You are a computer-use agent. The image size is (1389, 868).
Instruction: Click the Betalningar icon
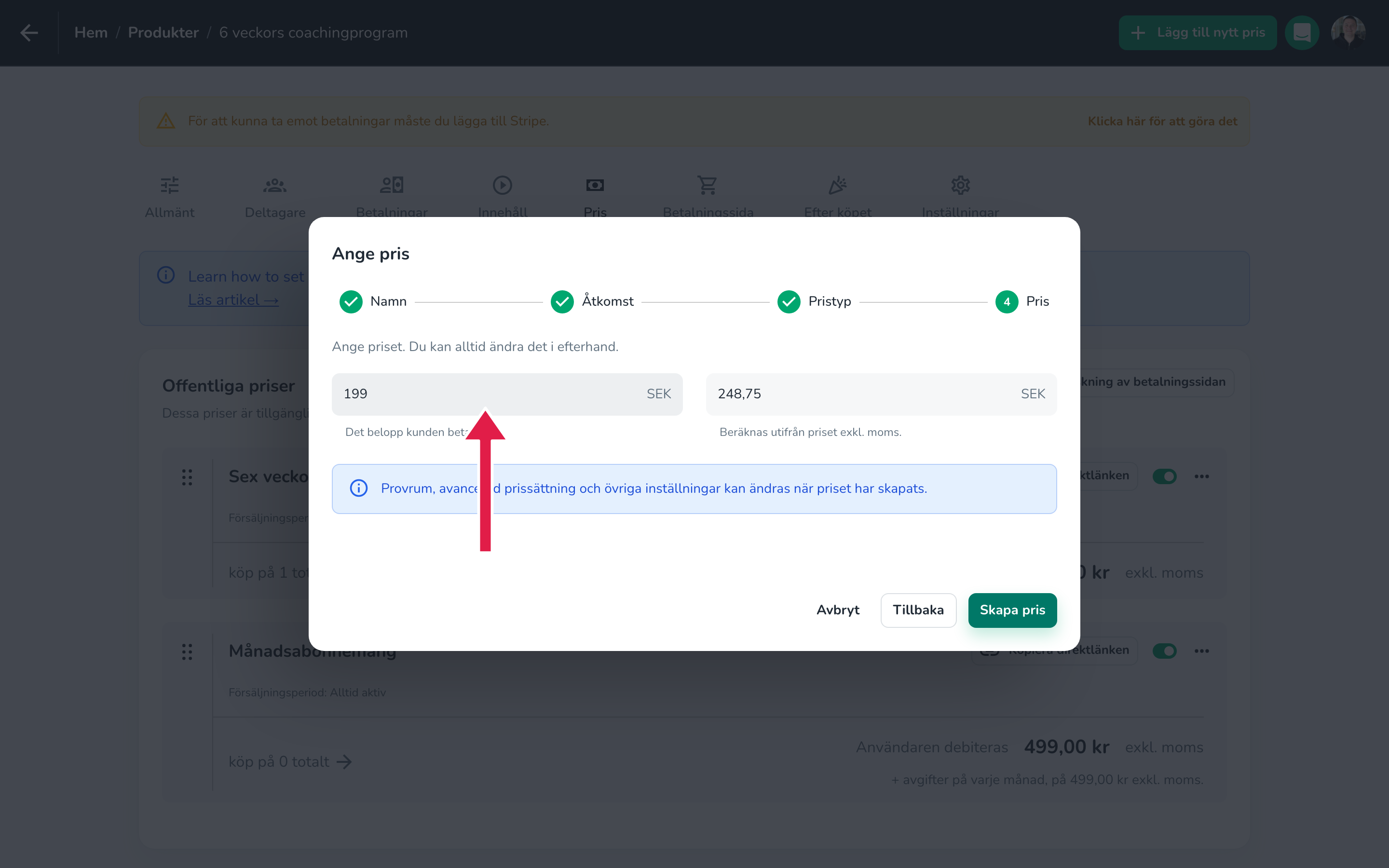pos(392,185)
